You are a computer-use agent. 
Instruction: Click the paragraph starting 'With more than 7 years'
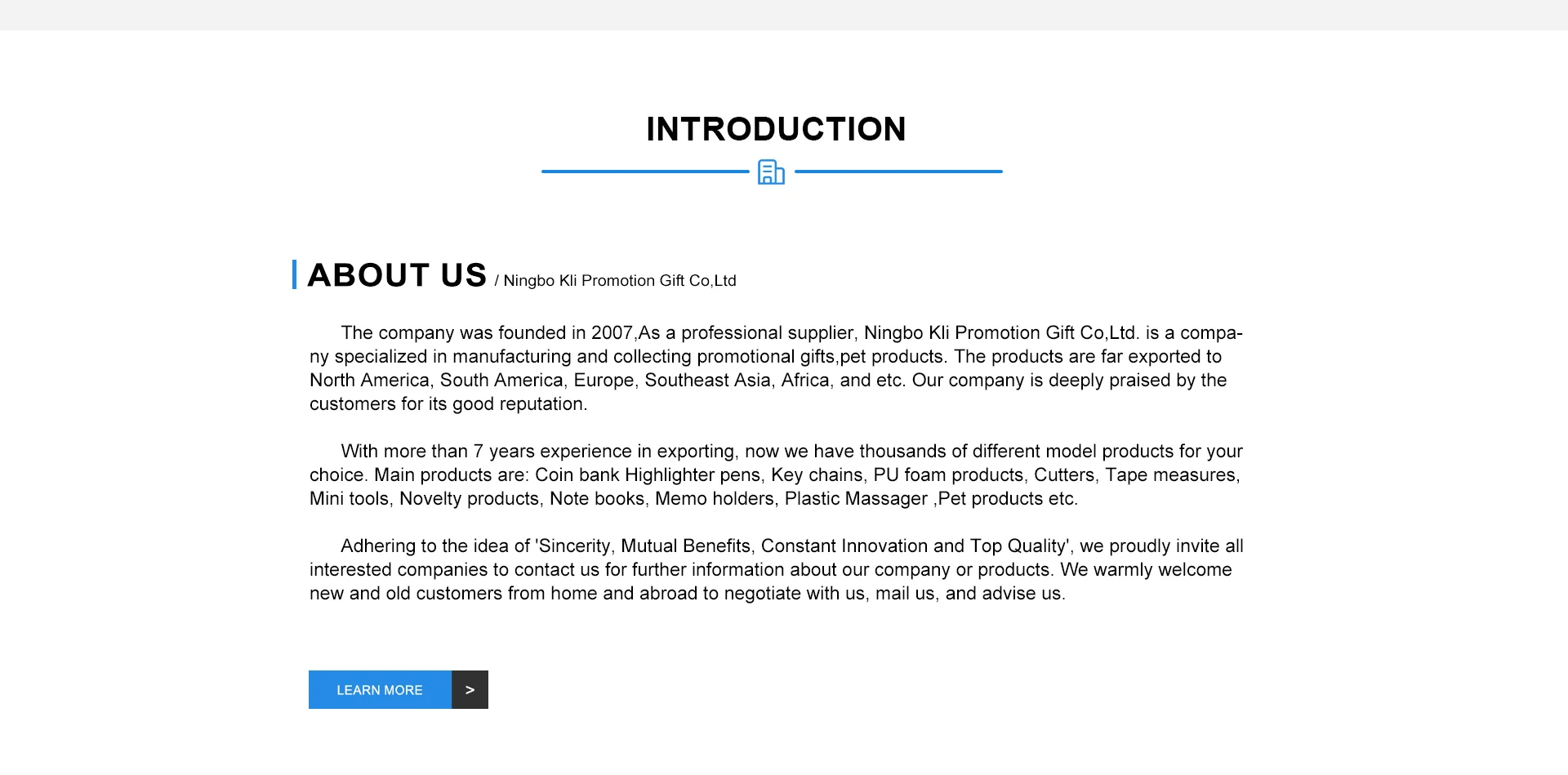(x=776, y=474)
